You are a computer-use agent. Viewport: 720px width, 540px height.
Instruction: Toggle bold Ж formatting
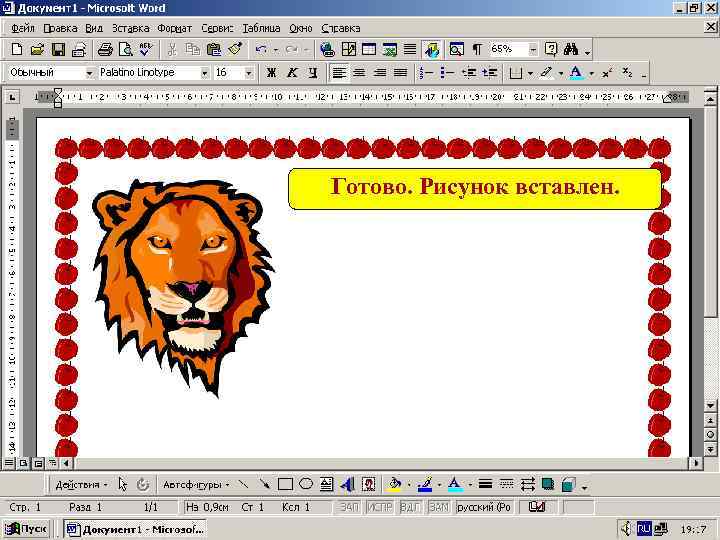click(x=271, y=73)
